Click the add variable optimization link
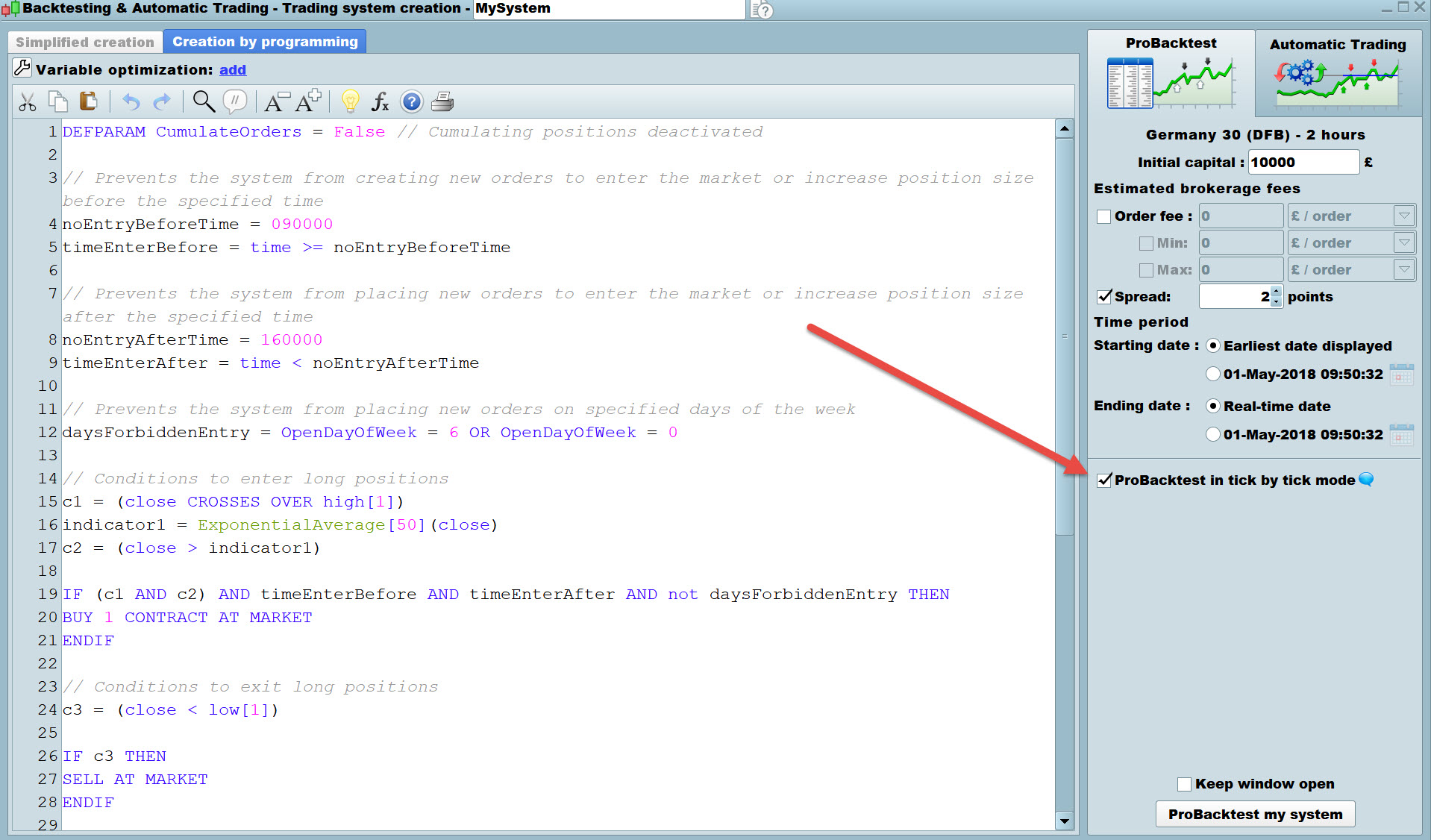1431x840 pixels. [x=233, y=69]
